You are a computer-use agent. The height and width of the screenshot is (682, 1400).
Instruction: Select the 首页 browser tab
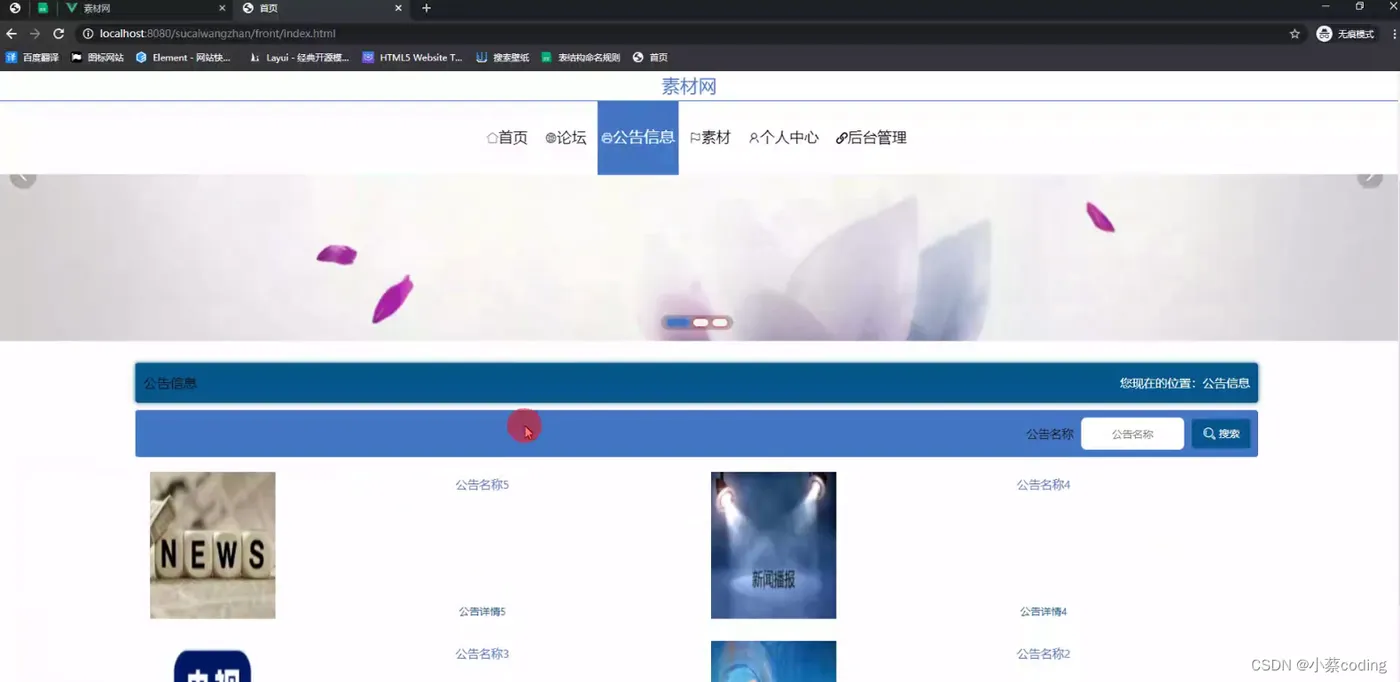322,8
